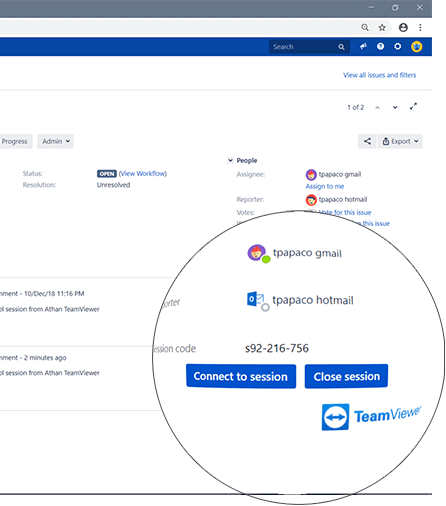Viewport: 446px width, 506px height.
Task: Click the reporter avatar beside tpapaco hotmail
Action: (311, 200)
